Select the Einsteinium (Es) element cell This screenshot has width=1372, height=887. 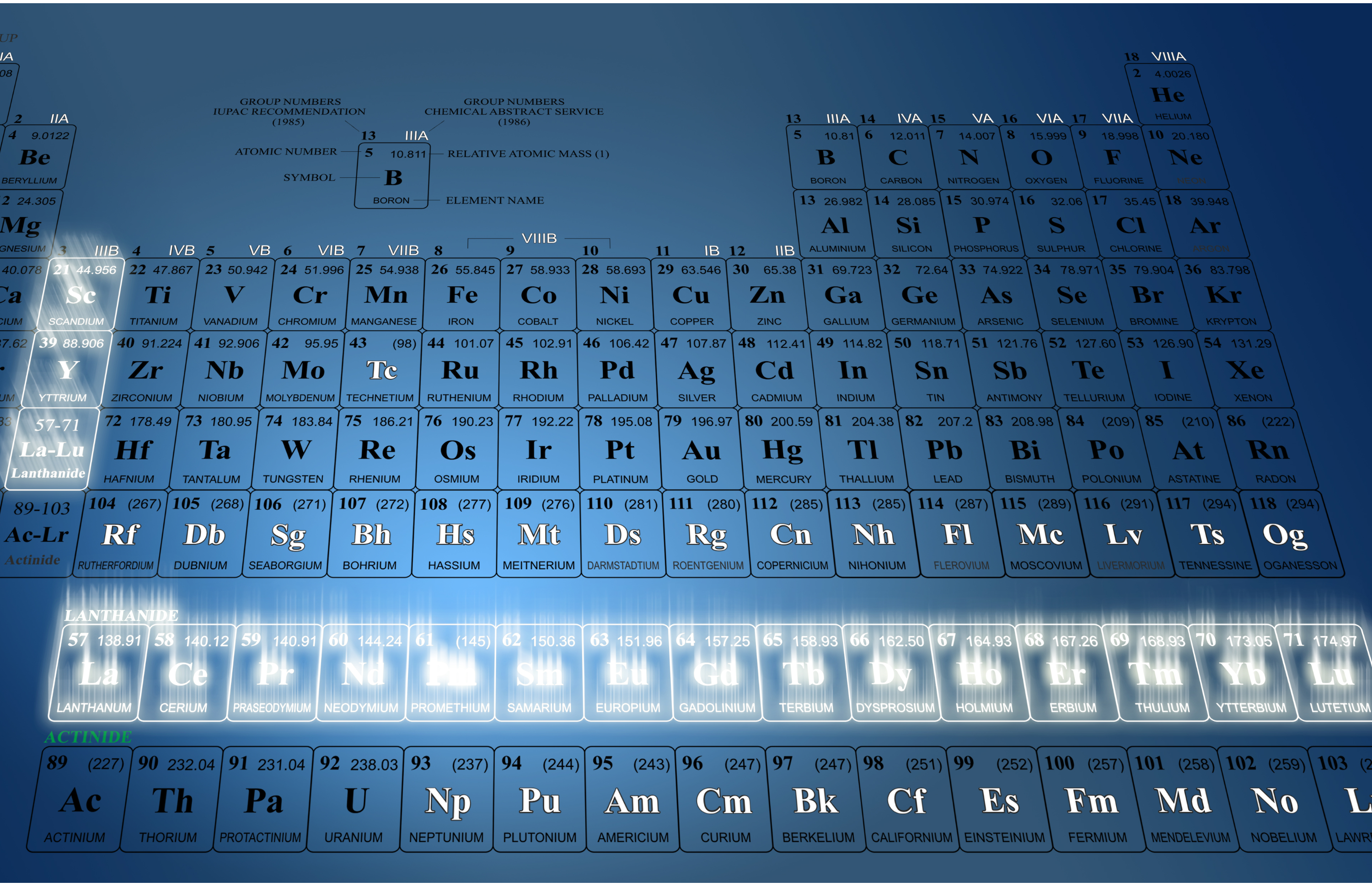click(x=1002, y=800)
